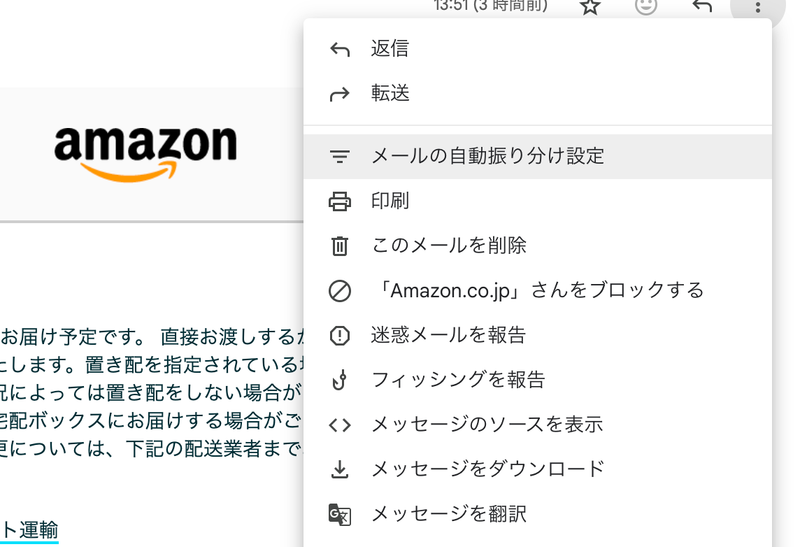
Task: Click the emoji reaction icon
Action: click(647, 7)
